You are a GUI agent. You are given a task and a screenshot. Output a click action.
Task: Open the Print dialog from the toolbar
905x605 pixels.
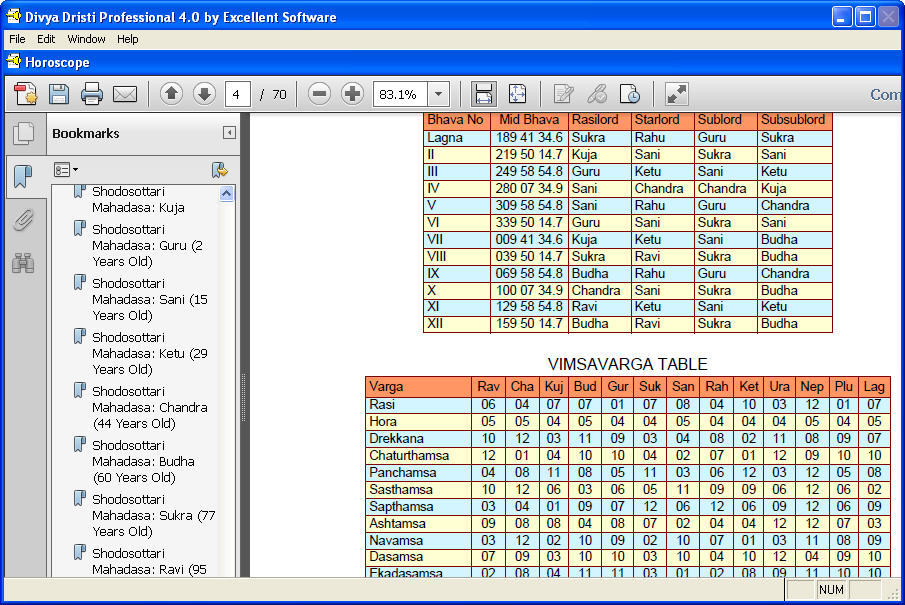(x=90, y=93)
